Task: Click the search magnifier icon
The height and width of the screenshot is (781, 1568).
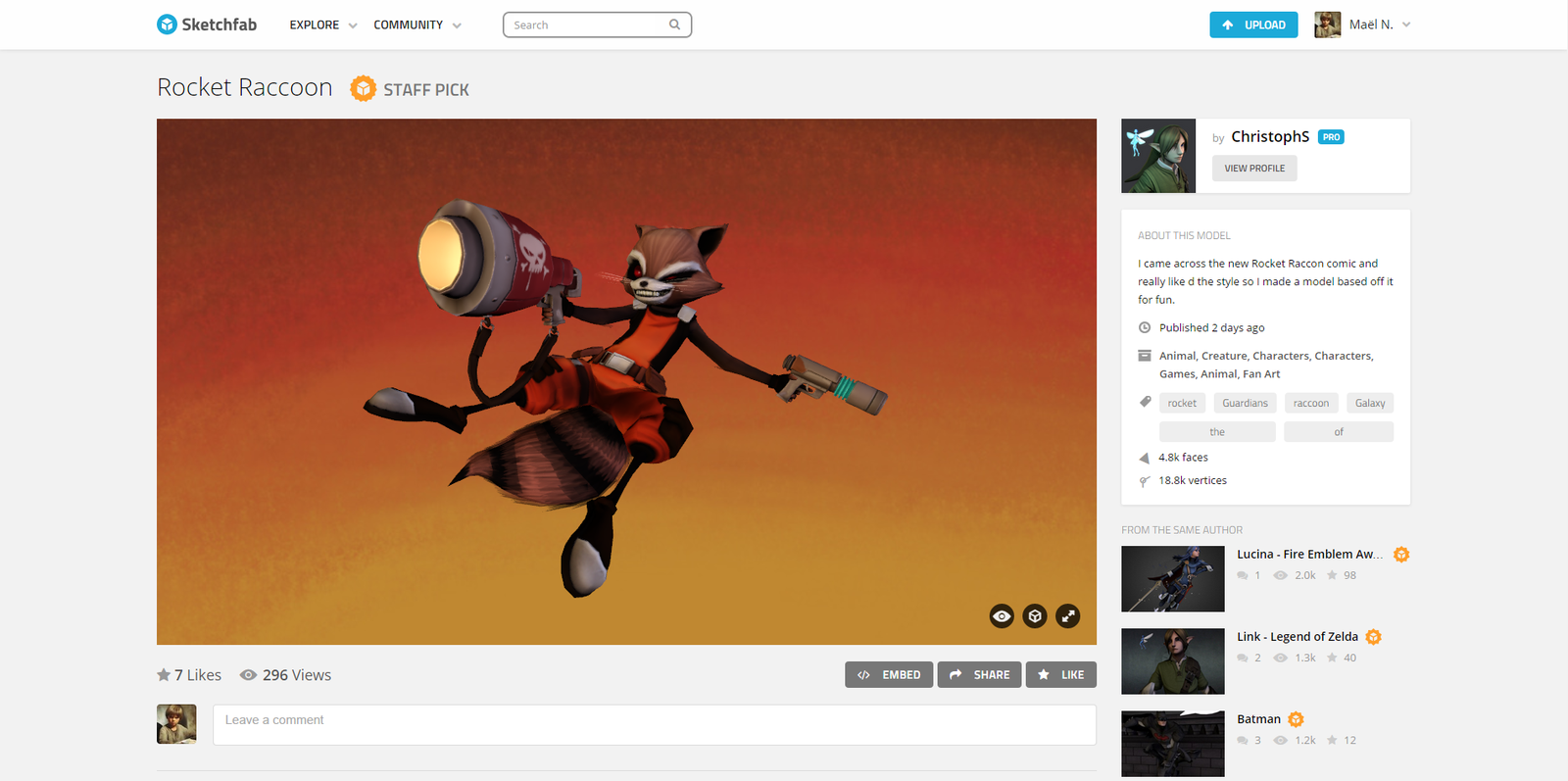Action: pyautogui.click(x=674, y=24)
